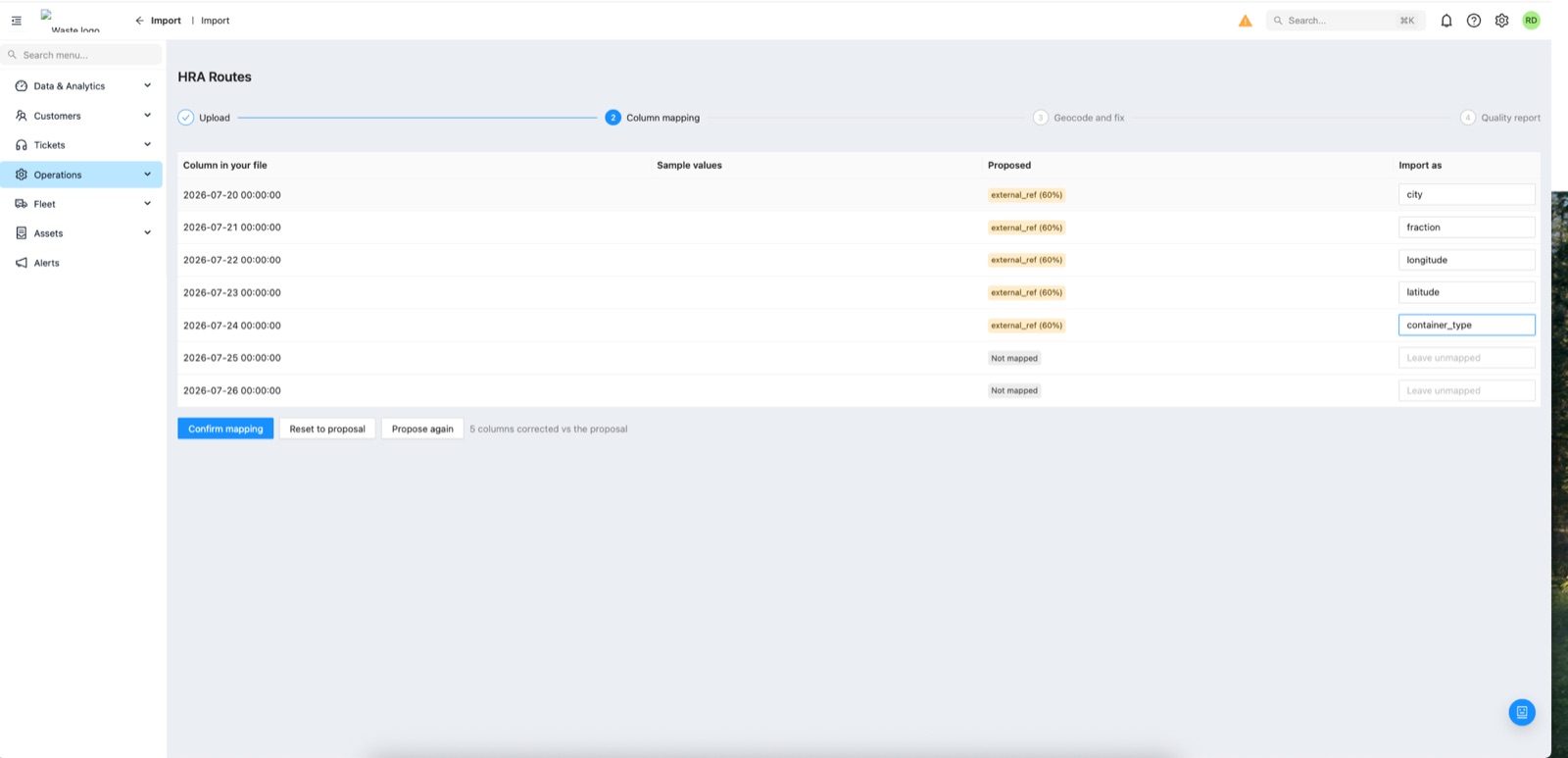Click the step 3 Geocode circle
The width and height of the screenshot is (1568, 758).
coord(1040,118)
